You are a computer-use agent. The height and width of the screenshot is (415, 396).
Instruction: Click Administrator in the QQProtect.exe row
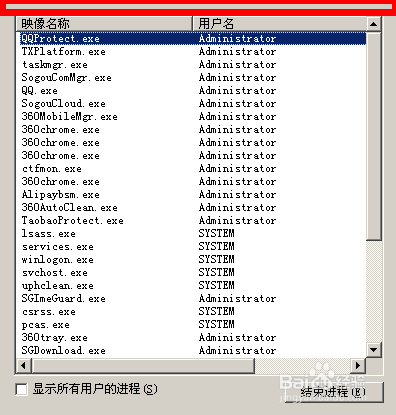(237, 39)
